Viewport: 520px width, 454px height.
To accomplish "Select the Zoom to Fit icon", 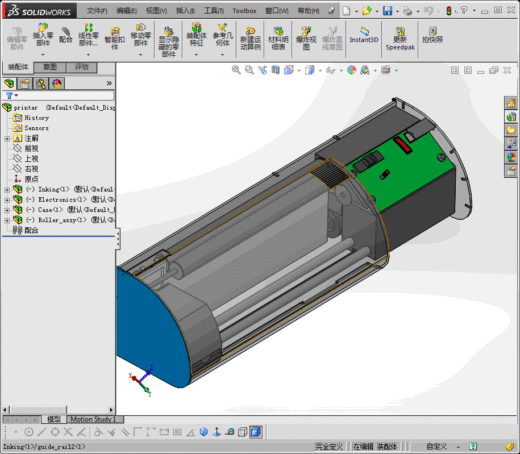I will pyautogui.click(x=236, y=70).
